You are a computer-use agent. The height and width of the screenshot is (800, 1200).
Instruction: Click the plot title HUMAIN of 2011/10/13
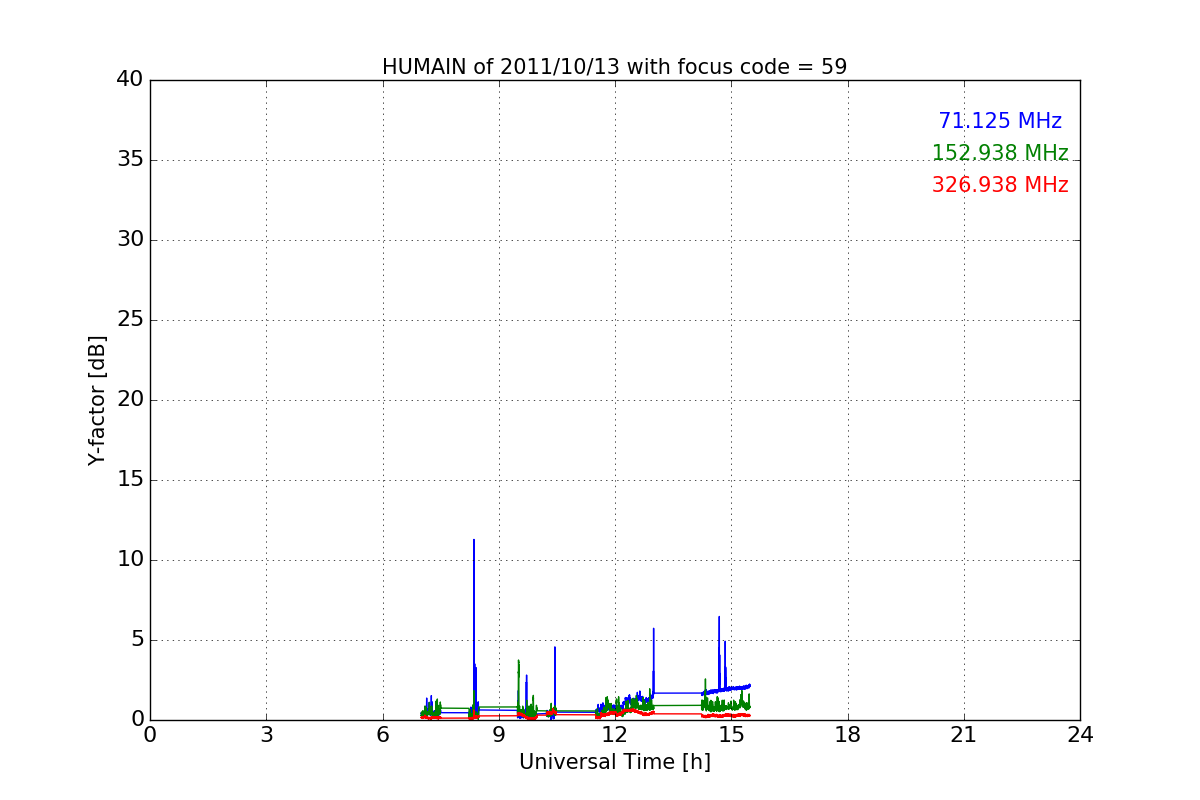614,67
